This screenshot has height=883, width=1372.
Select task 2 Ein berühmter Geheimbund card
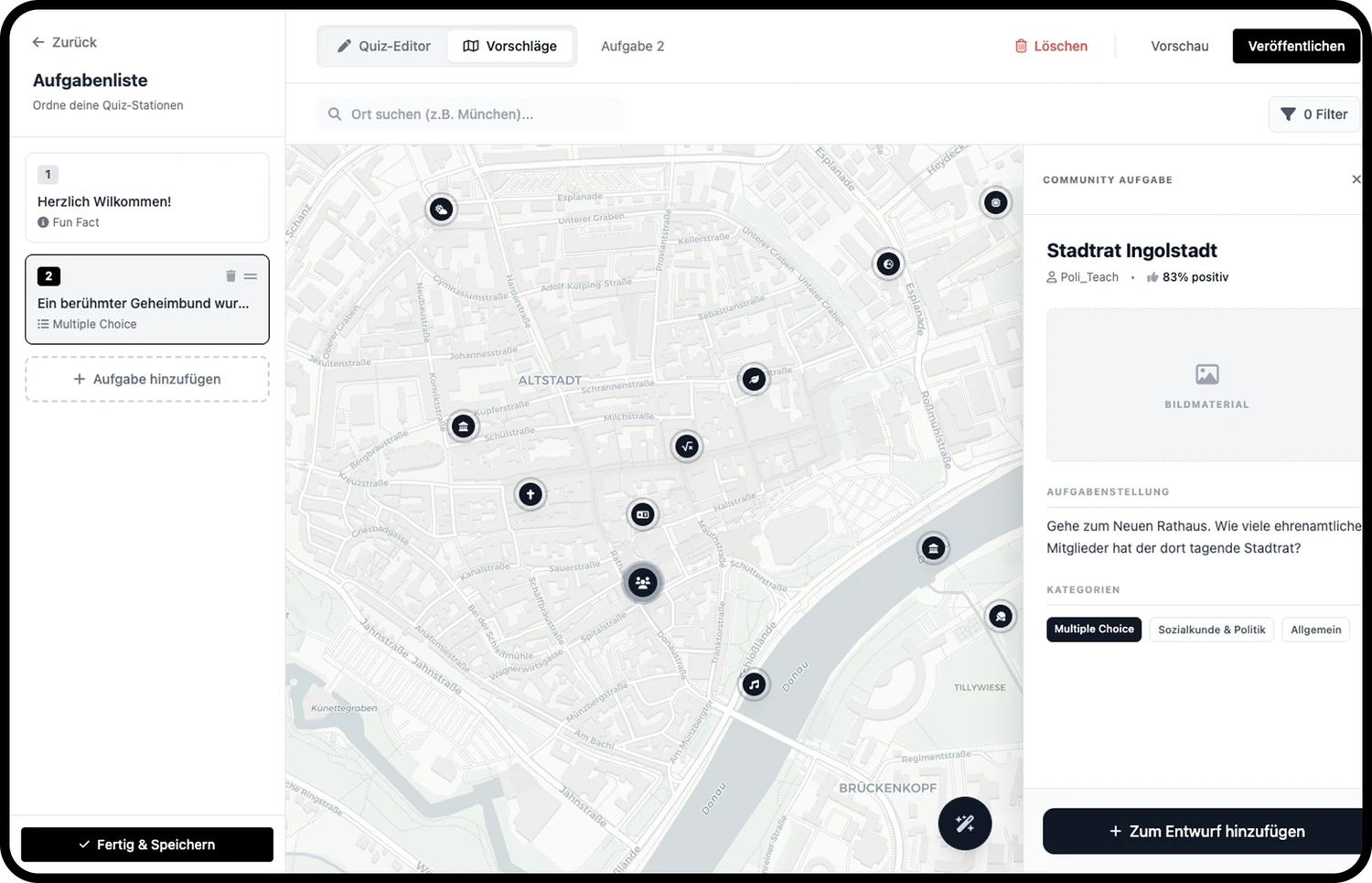[147, 299]
